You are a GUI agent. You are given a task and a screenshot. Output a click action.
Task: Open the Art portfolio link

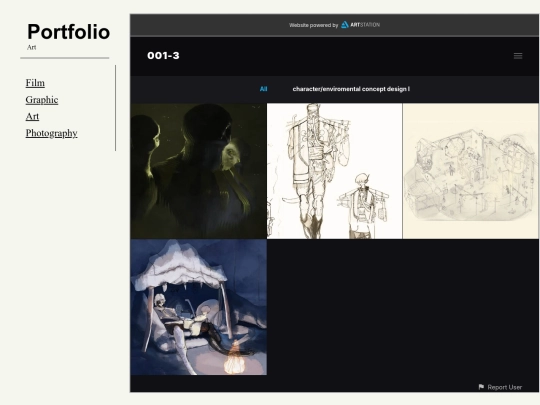[x=32, y=116]
